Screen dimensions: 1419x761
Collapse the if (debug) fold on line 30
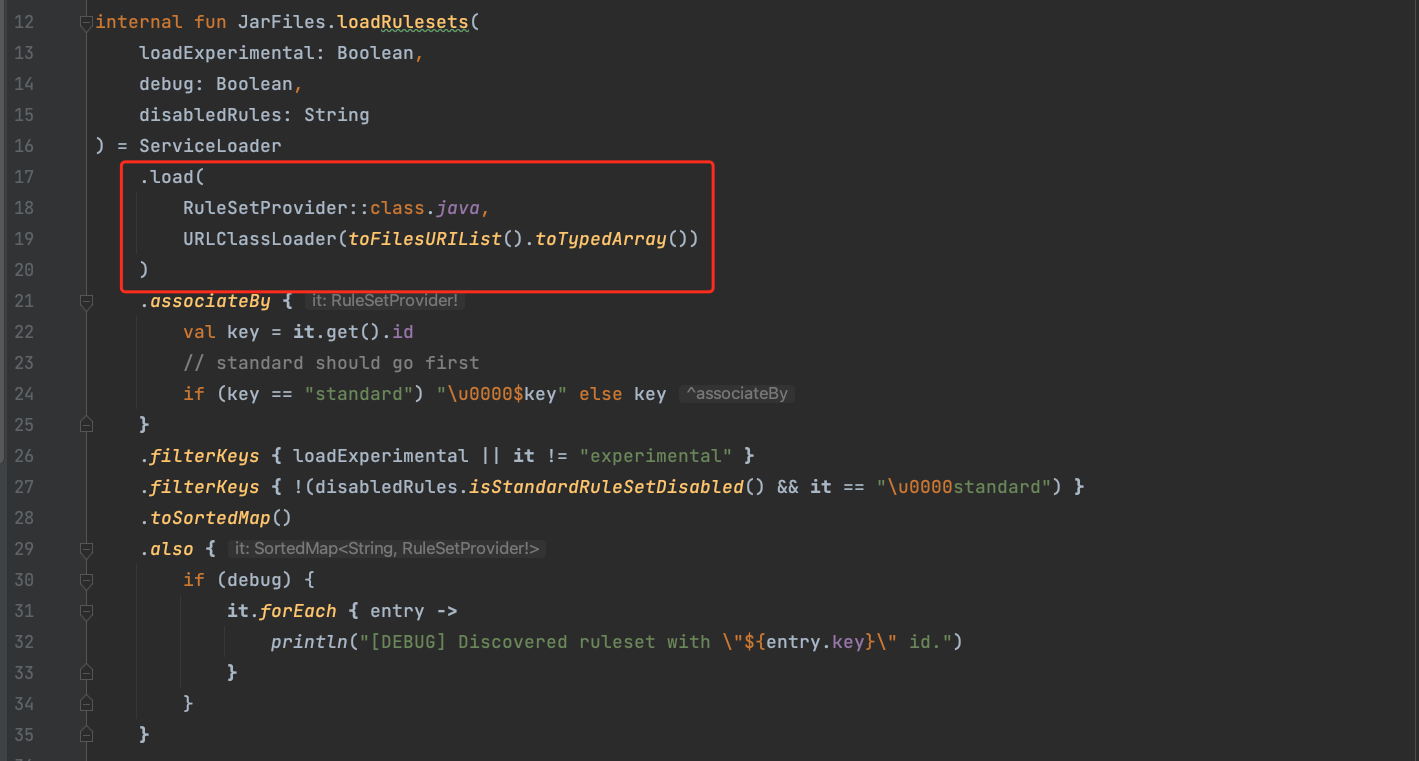coord(86,580)
